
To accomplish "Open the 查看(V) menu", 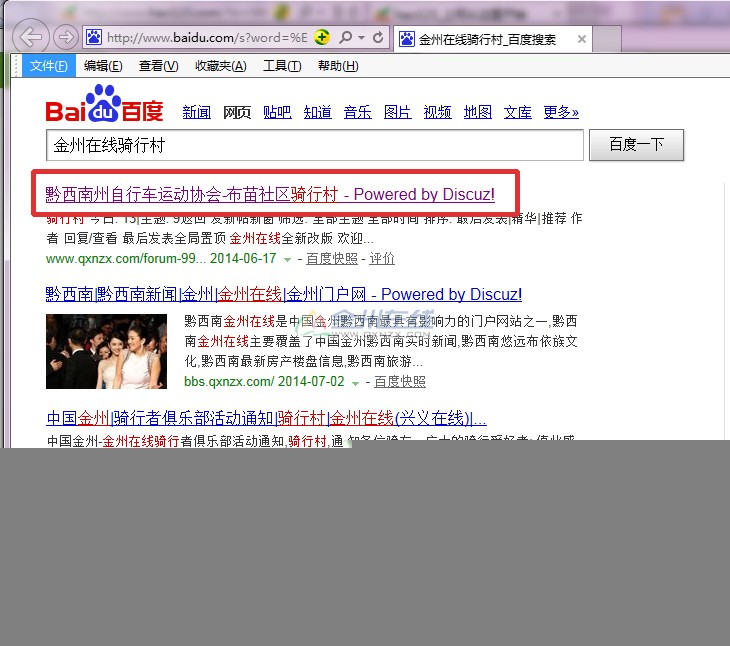I will click(x=158, y=66).
